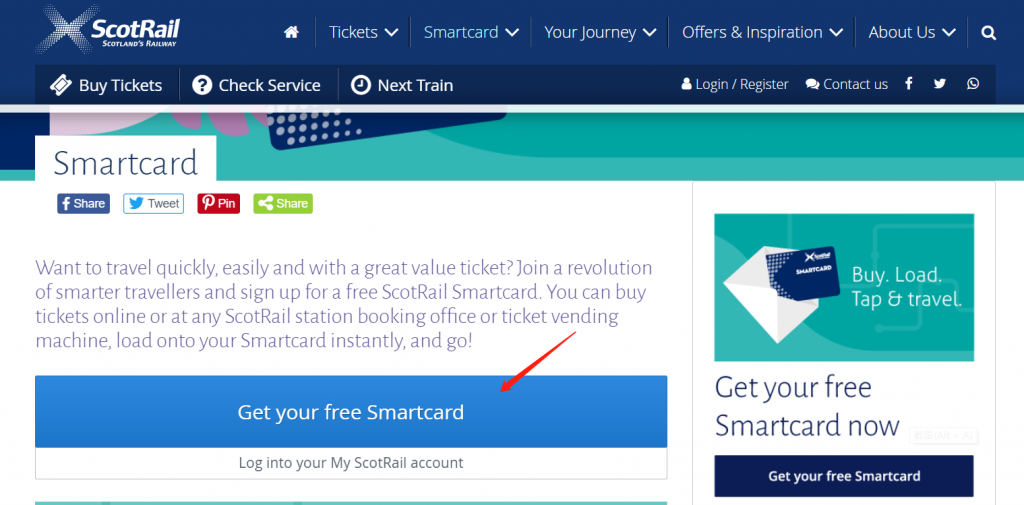Click the ScotRail logo
This screenshot has width=1024, height=505.
point(108,29)
